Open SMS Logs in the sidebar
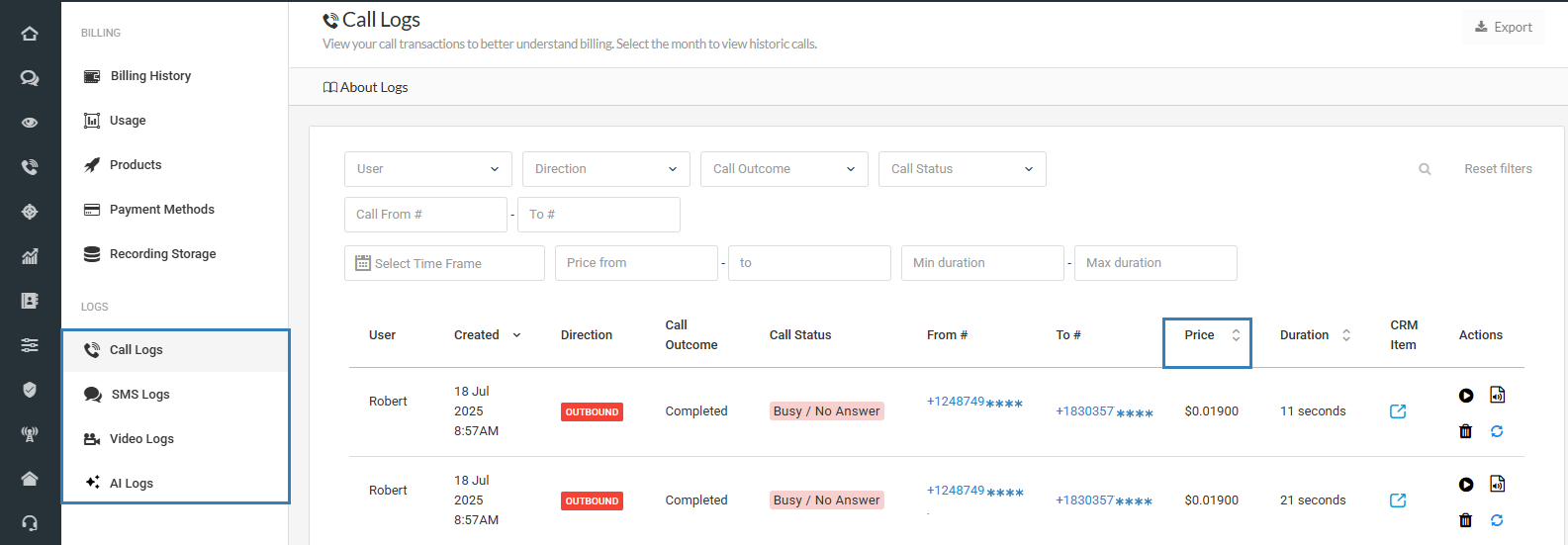This screenshot has width=1568, height=545. (x=140, y=395)
